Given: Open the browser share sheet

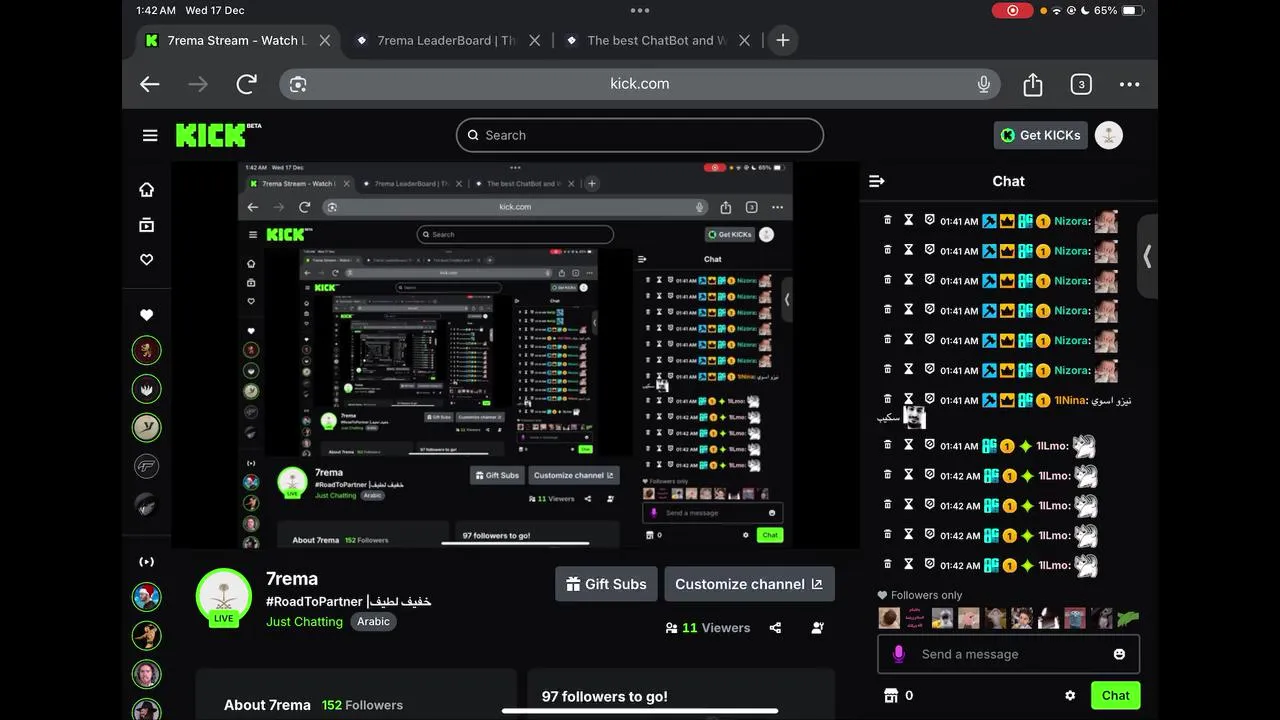Looking at the screenshot, I should click(1033, 84).
